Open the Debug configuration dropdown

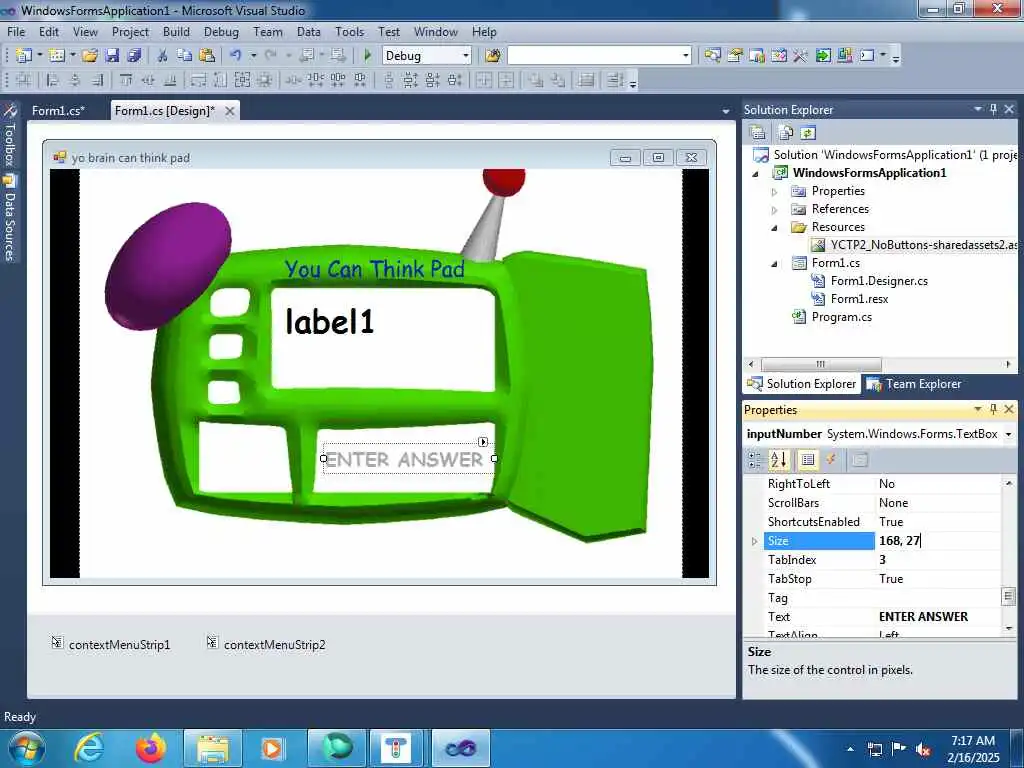[466, 56]
